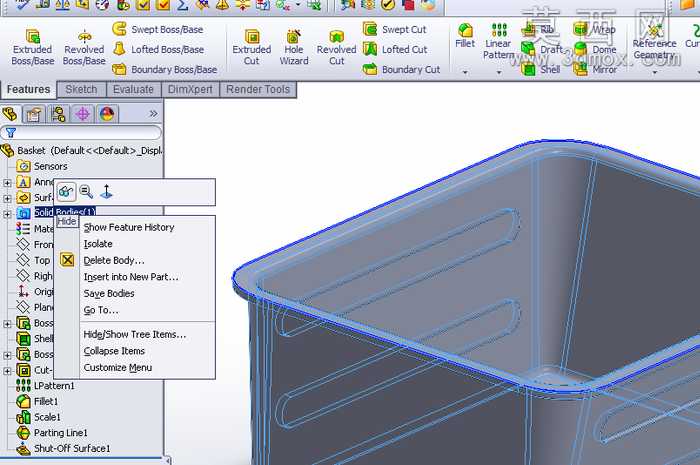700x465 pixels.
Task: Choose Show Feature History
Action: click(129, 228)
